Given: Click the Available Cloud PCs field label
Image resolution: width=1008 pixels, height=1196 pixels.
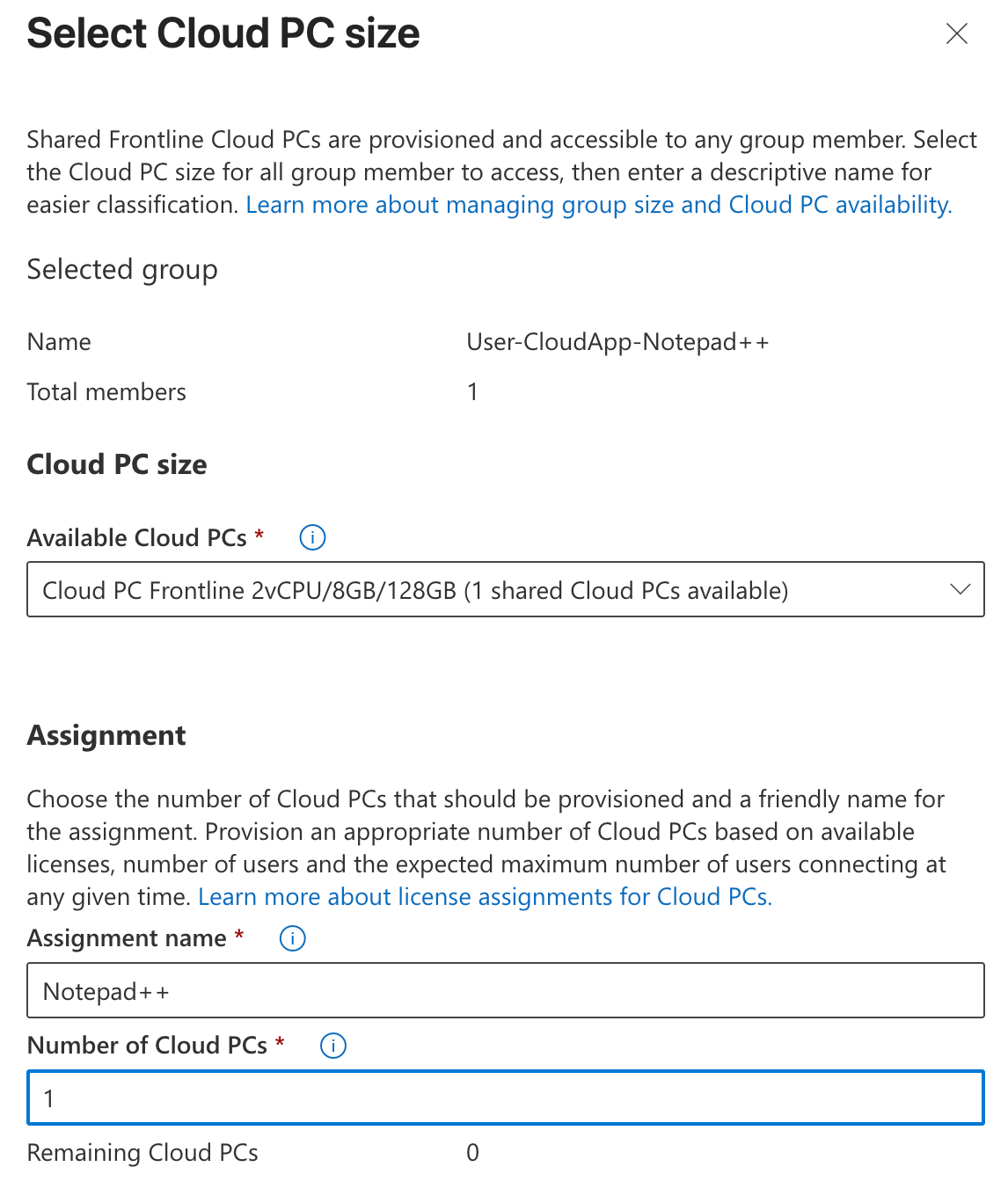Looking at the screenshot, I should pyautogui.click(x=137, y=537).
